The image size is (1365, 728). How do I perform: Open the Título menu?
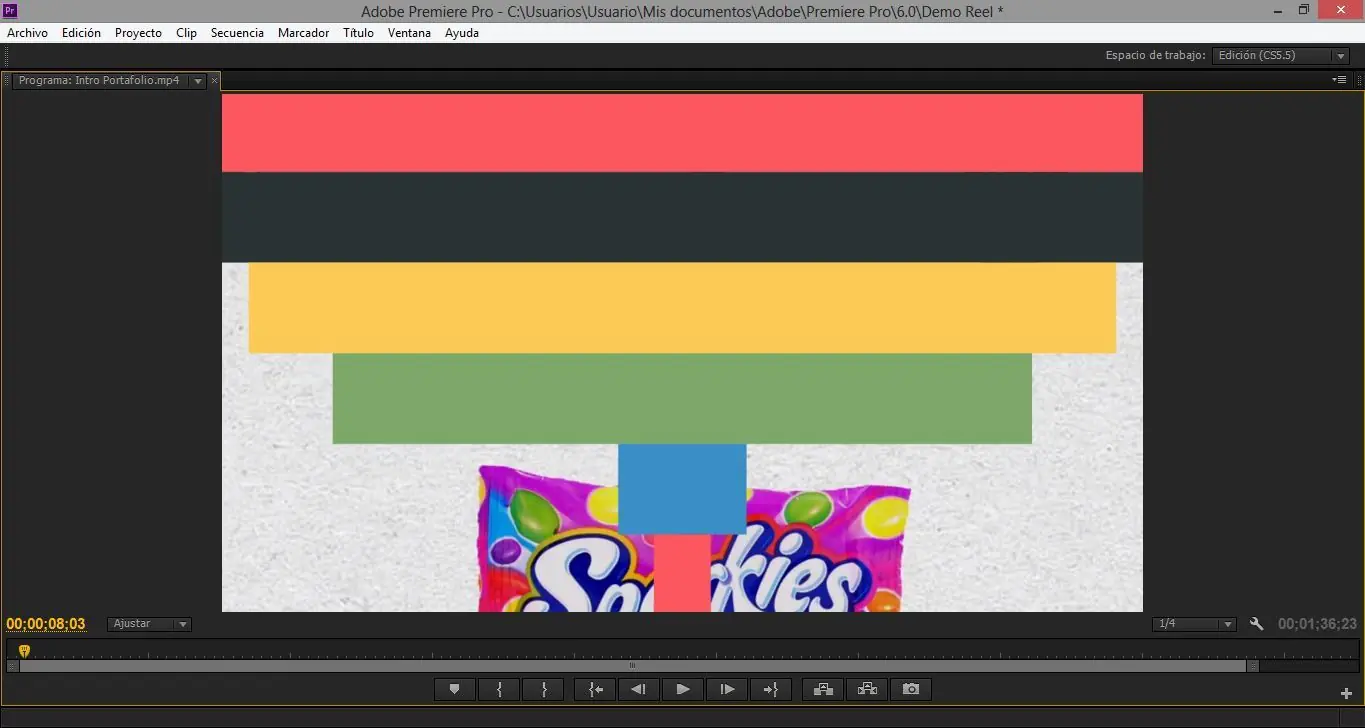click(358, 33)
